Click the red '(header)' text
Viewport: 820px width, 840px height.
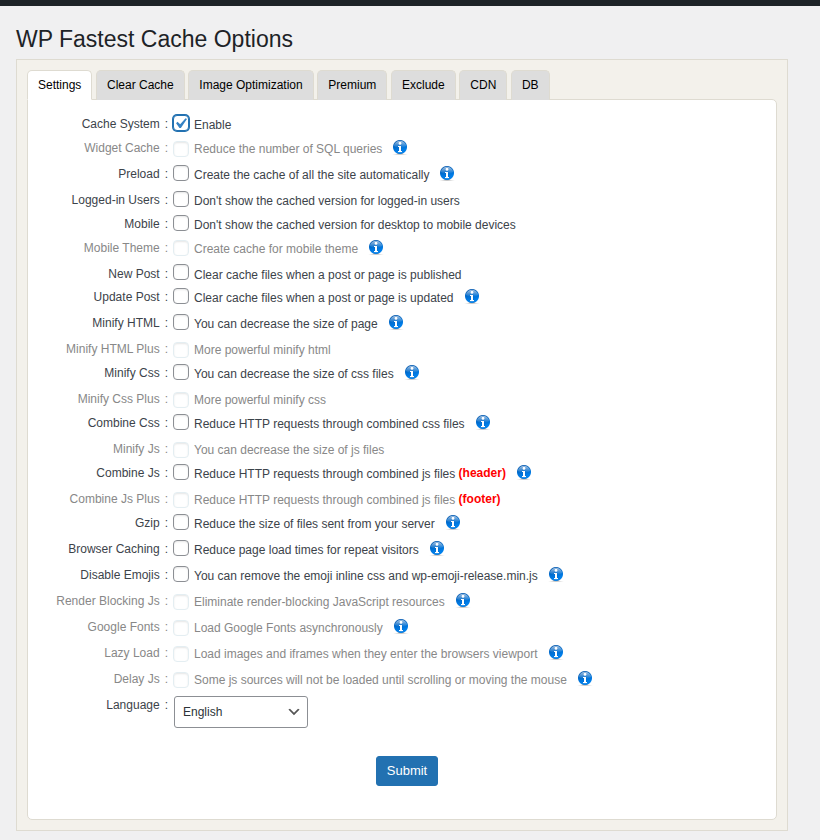click(482, 473)
